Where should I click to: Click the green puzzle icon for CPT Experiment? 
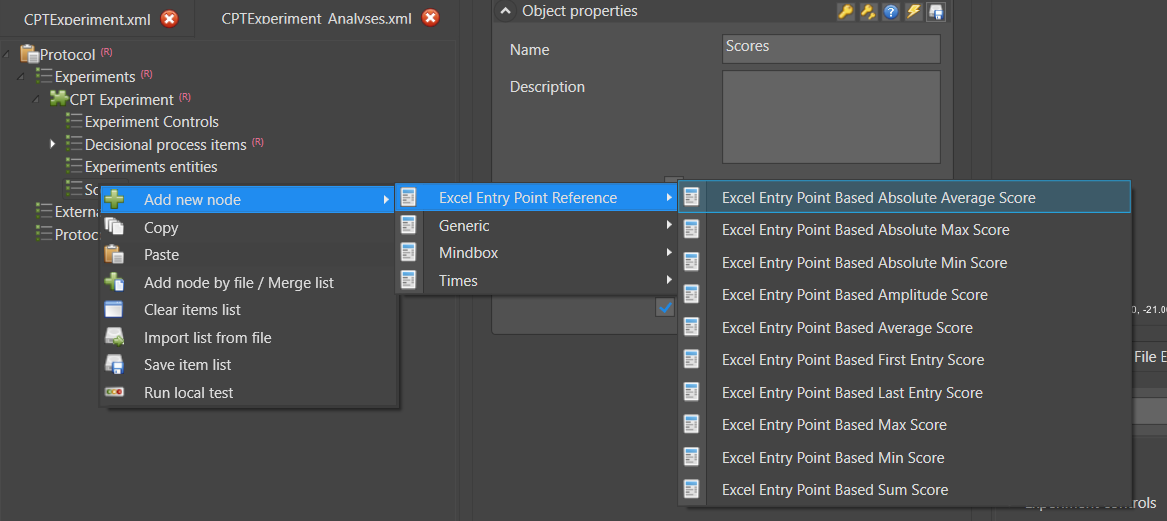tap(59, 99)
